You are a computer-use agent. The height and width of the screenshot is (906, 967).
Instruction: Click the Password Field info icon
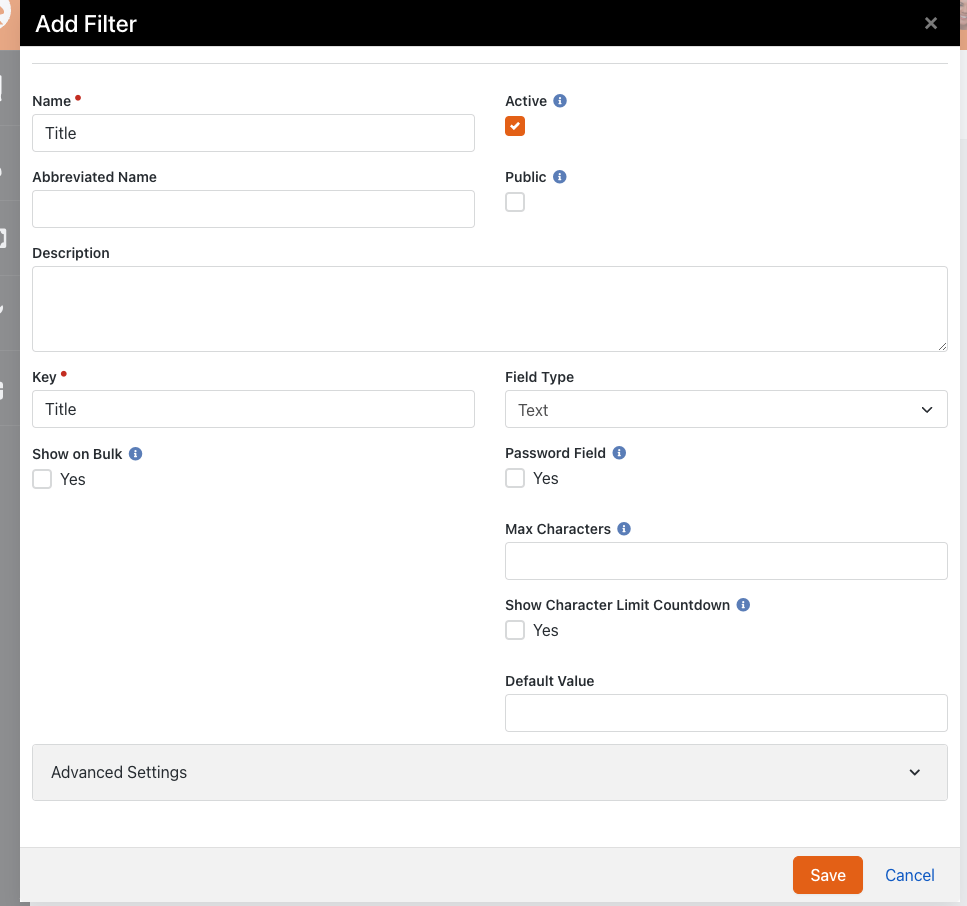pos(619,453)
